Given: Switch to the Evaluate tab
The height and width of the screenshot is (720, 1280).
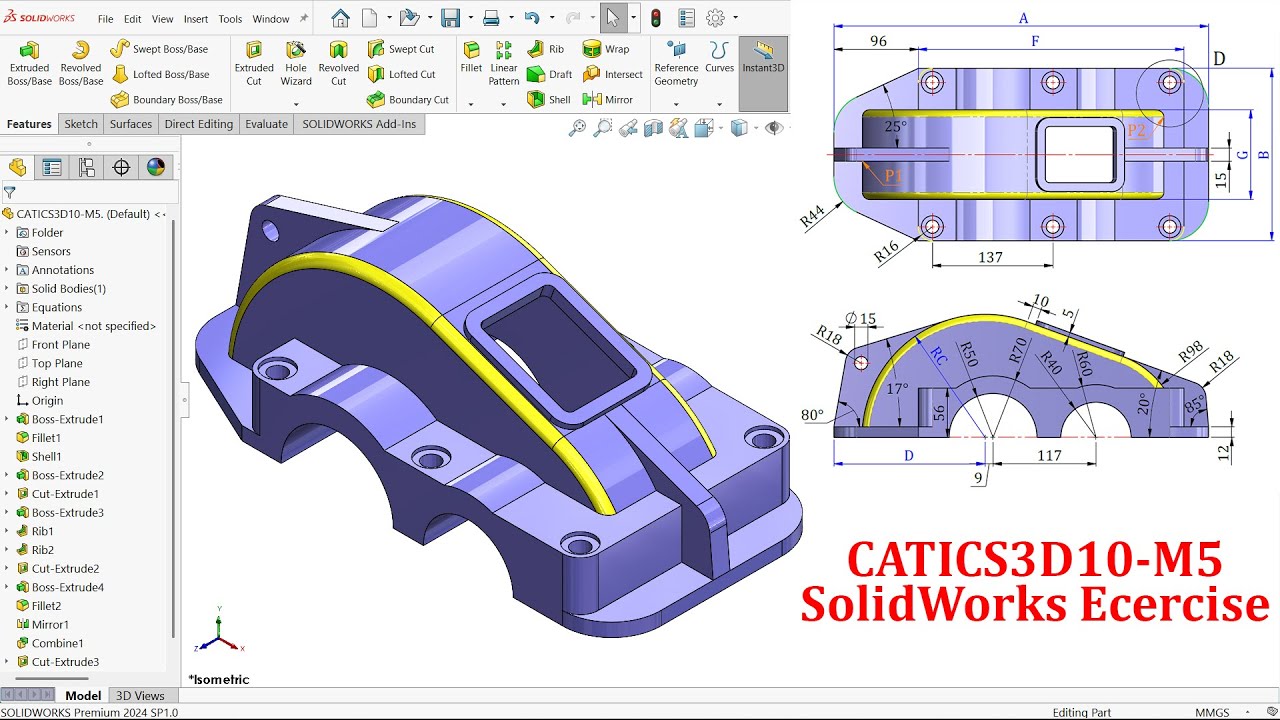Looking at the screenshot, I should tap(267, 124).
